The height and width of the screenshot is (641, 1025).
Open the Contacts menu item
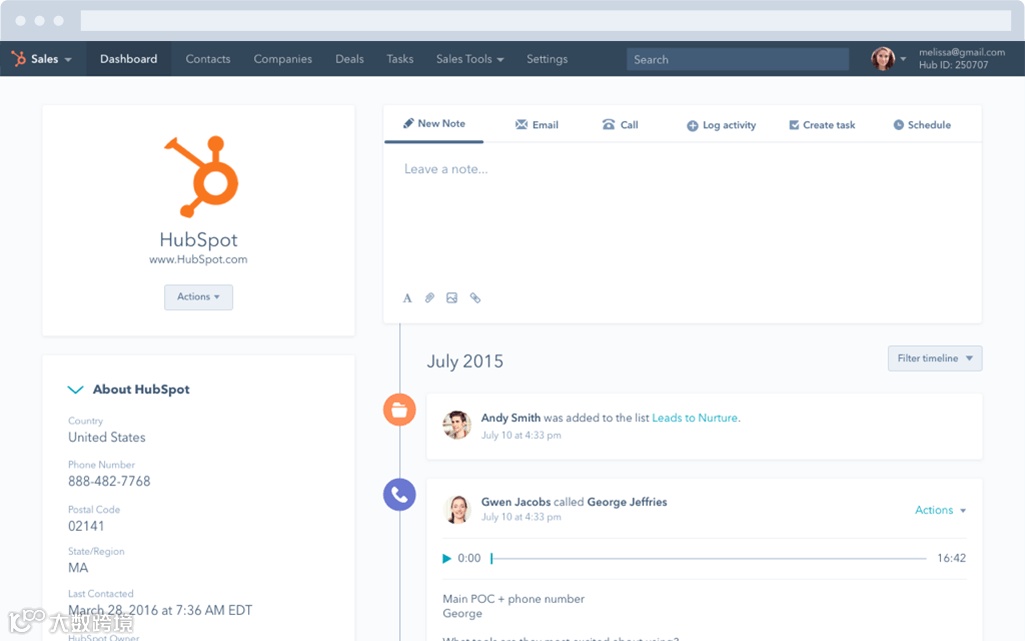point(208,59)
